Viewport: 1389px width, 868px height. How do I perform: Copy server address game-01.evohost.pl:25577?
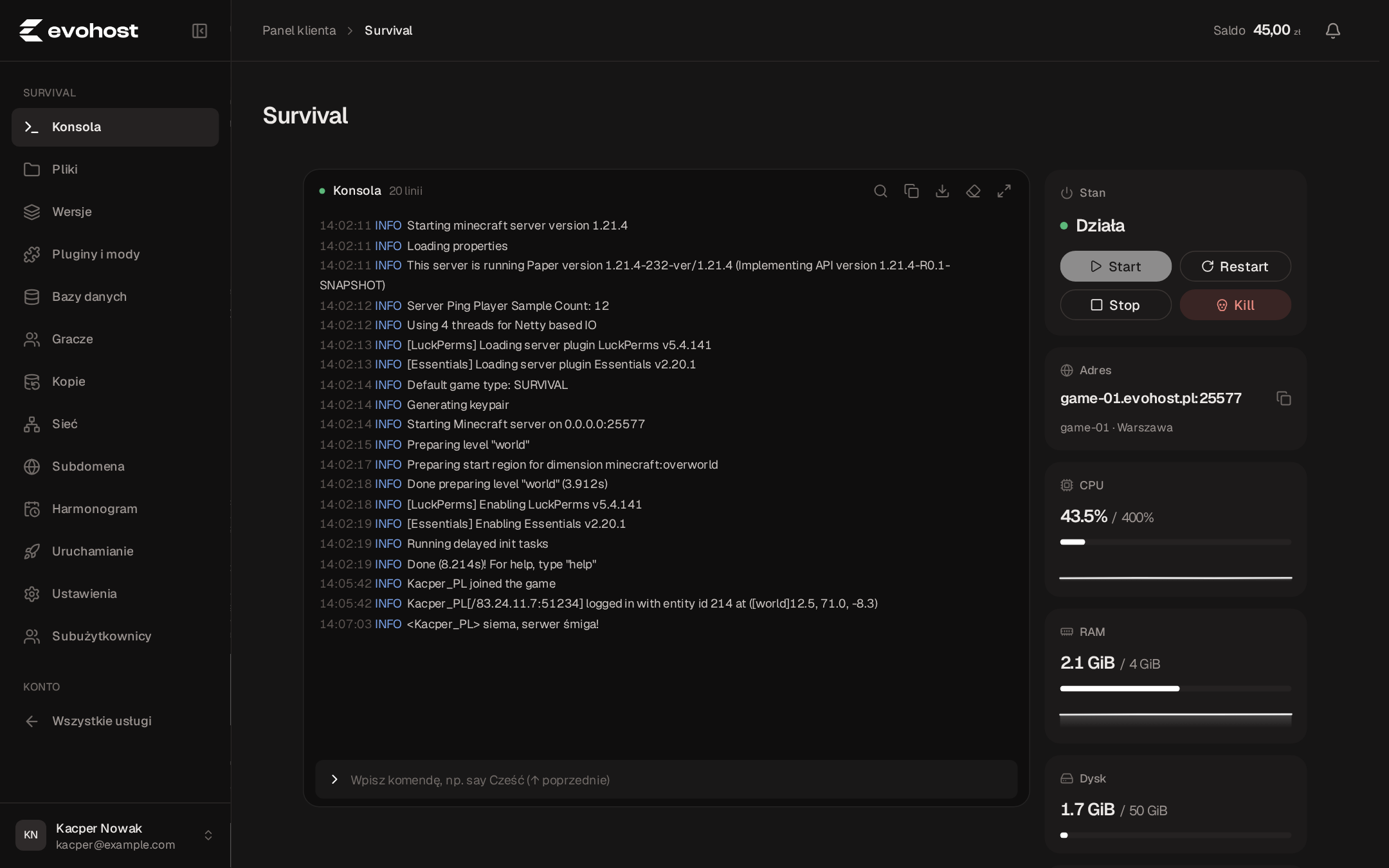[x=1284, y=399]
